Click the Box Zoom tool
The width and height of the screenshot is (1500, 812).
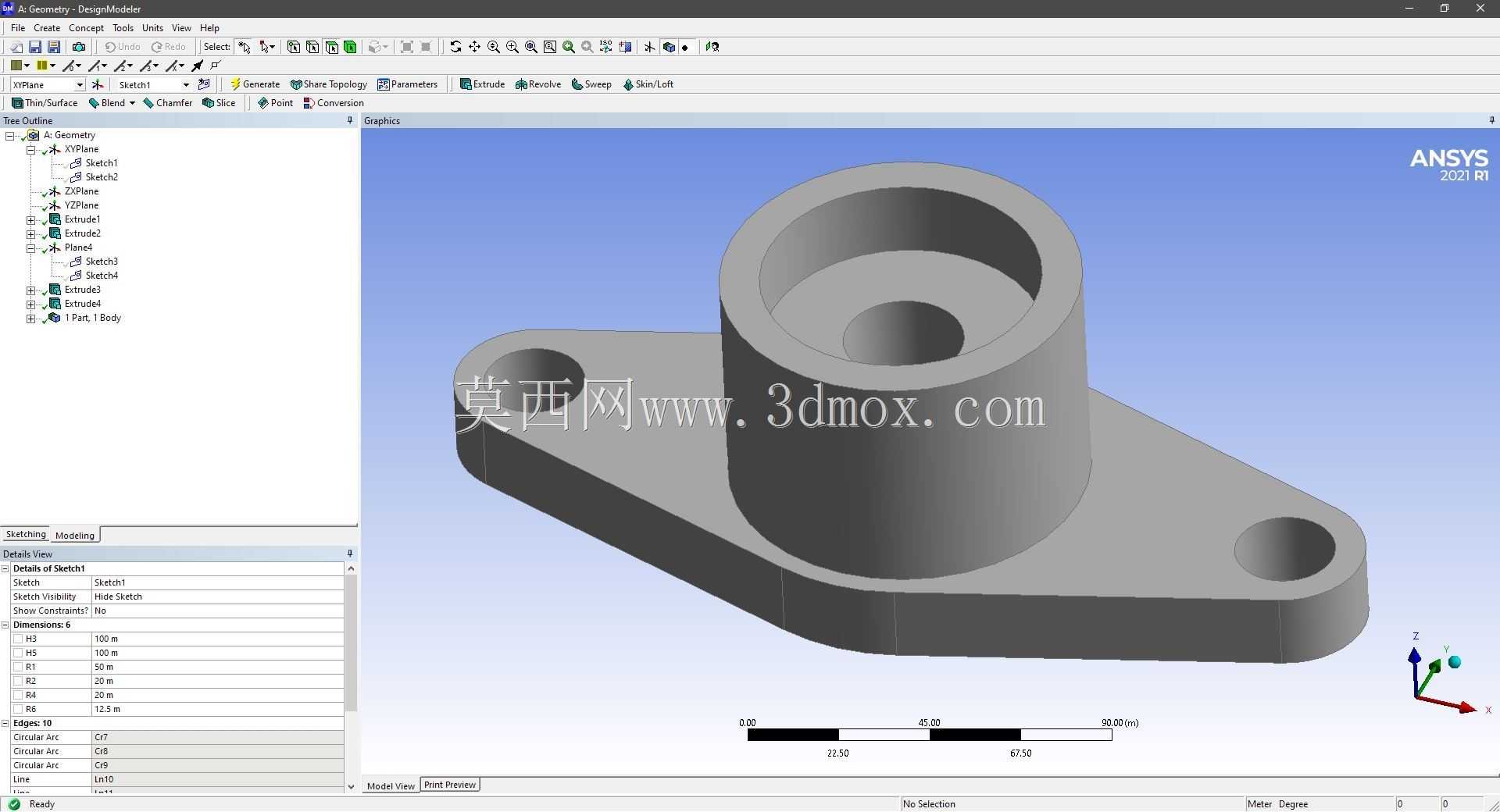[512, 47]
